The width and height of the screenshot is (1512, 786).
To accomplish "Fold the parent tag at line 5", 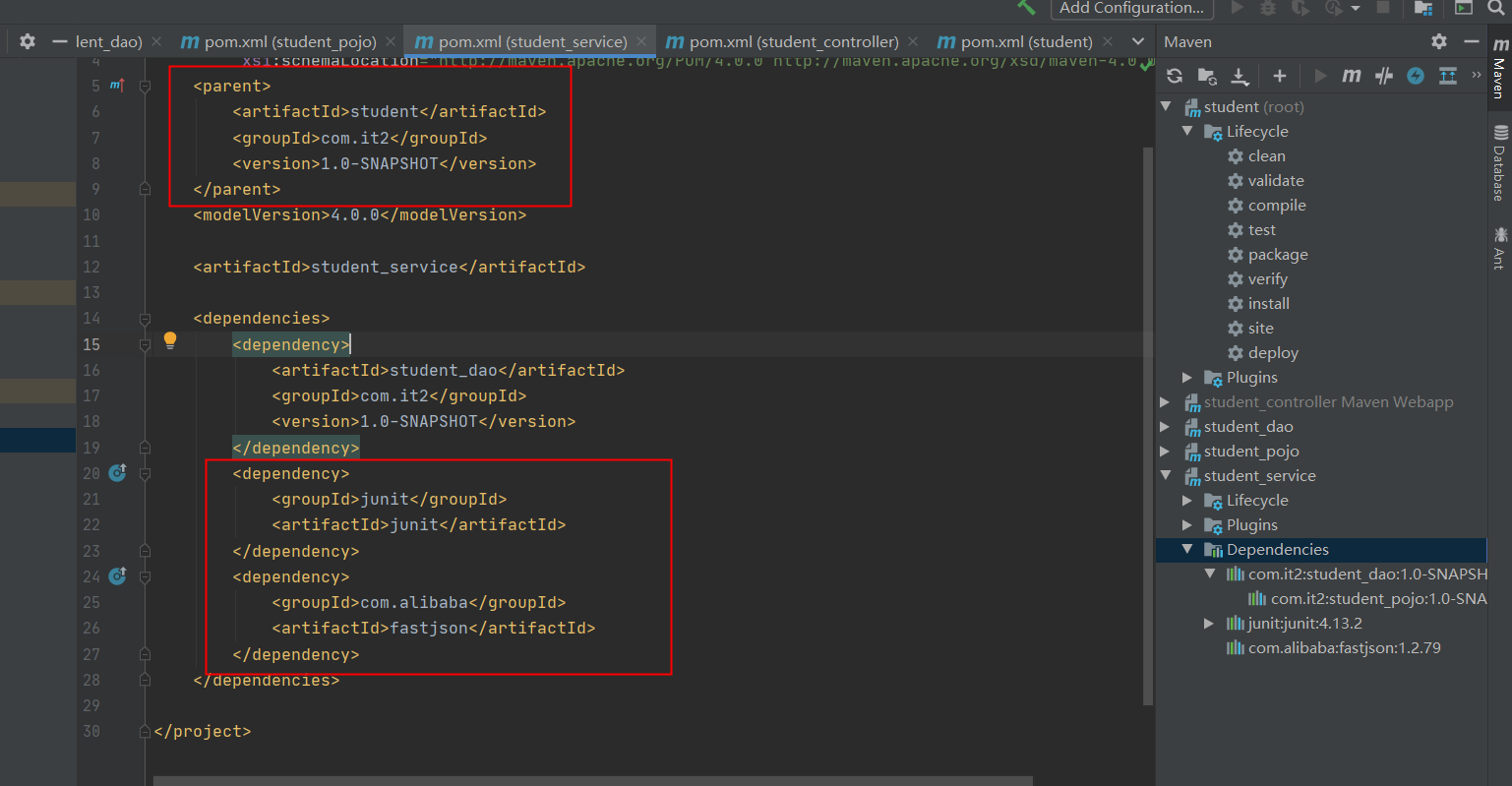I will point(146,86).
